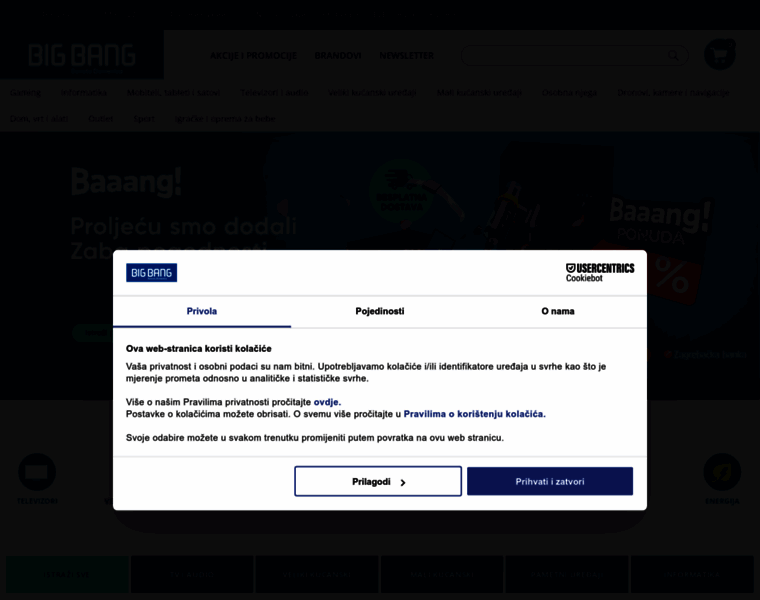Click the Energija category icon
This screenshot has height=600, width=760.
tap(722, 472)
